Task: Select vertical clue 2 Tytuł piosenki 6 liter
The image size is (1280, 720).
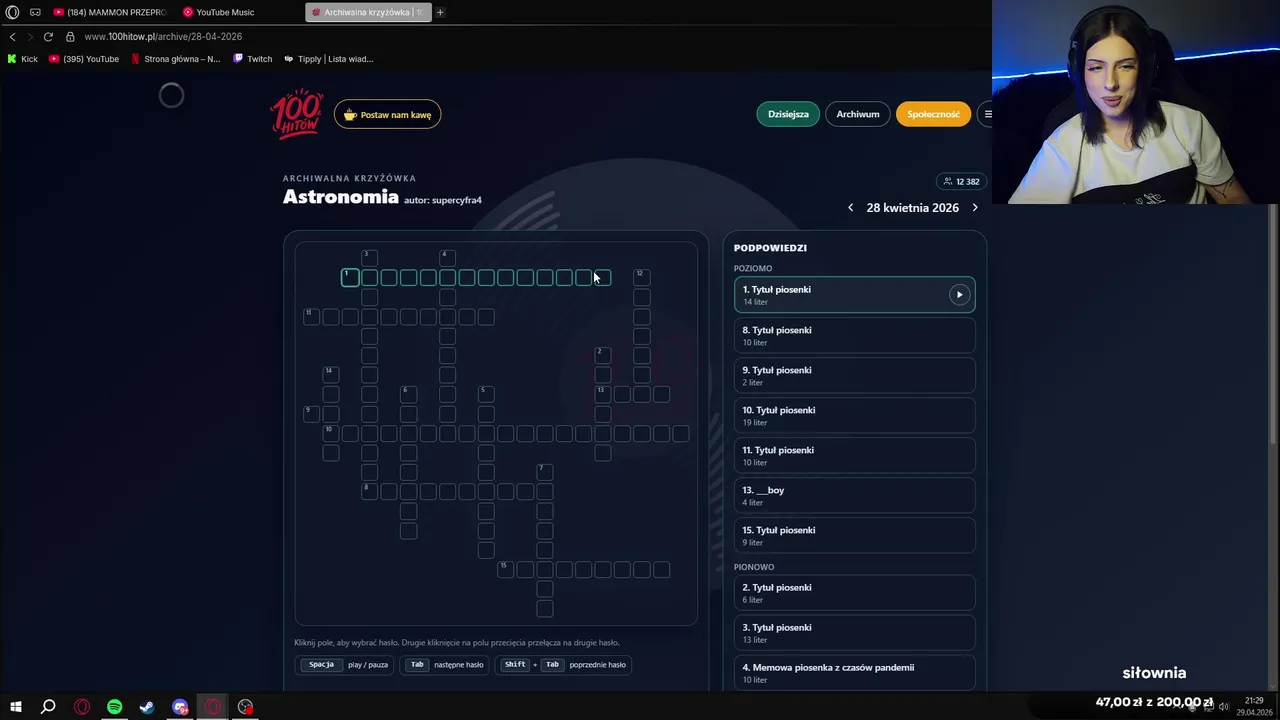Action: [x=854, y=593]
